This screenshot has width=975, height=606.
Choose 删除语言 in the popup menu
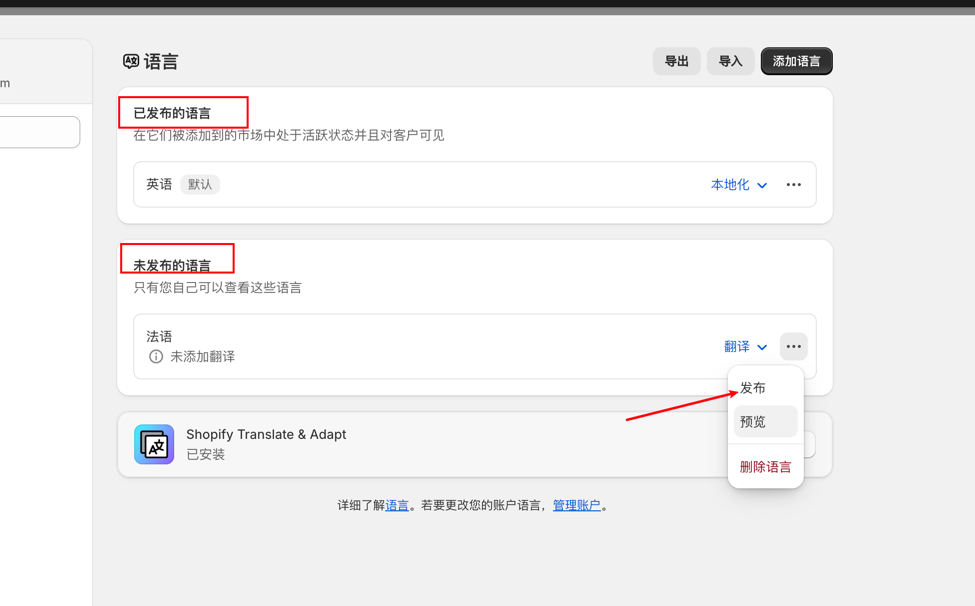coord(765,467)
